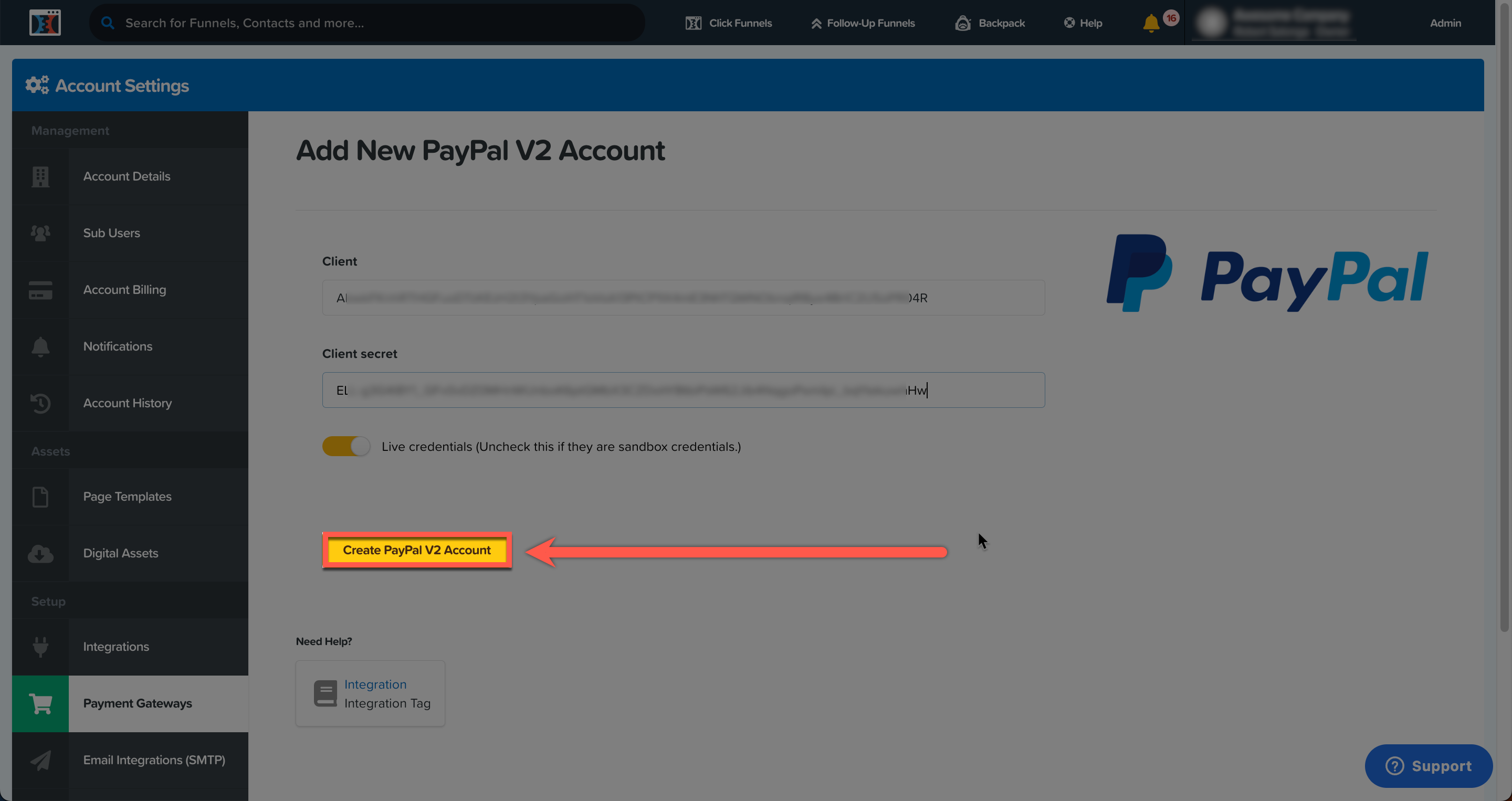
Task: Open the Backpack menu item
Action: click(x=990, y=23)
